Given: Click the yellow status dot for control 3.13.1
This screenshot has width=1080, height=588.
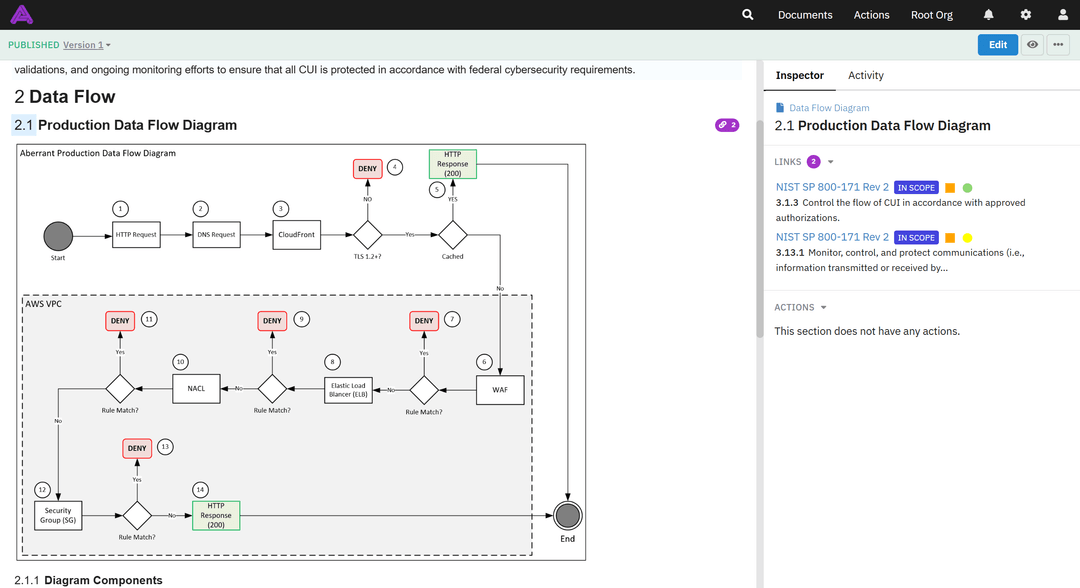Looking at the screenshot, I should click(x=967, y=238).
